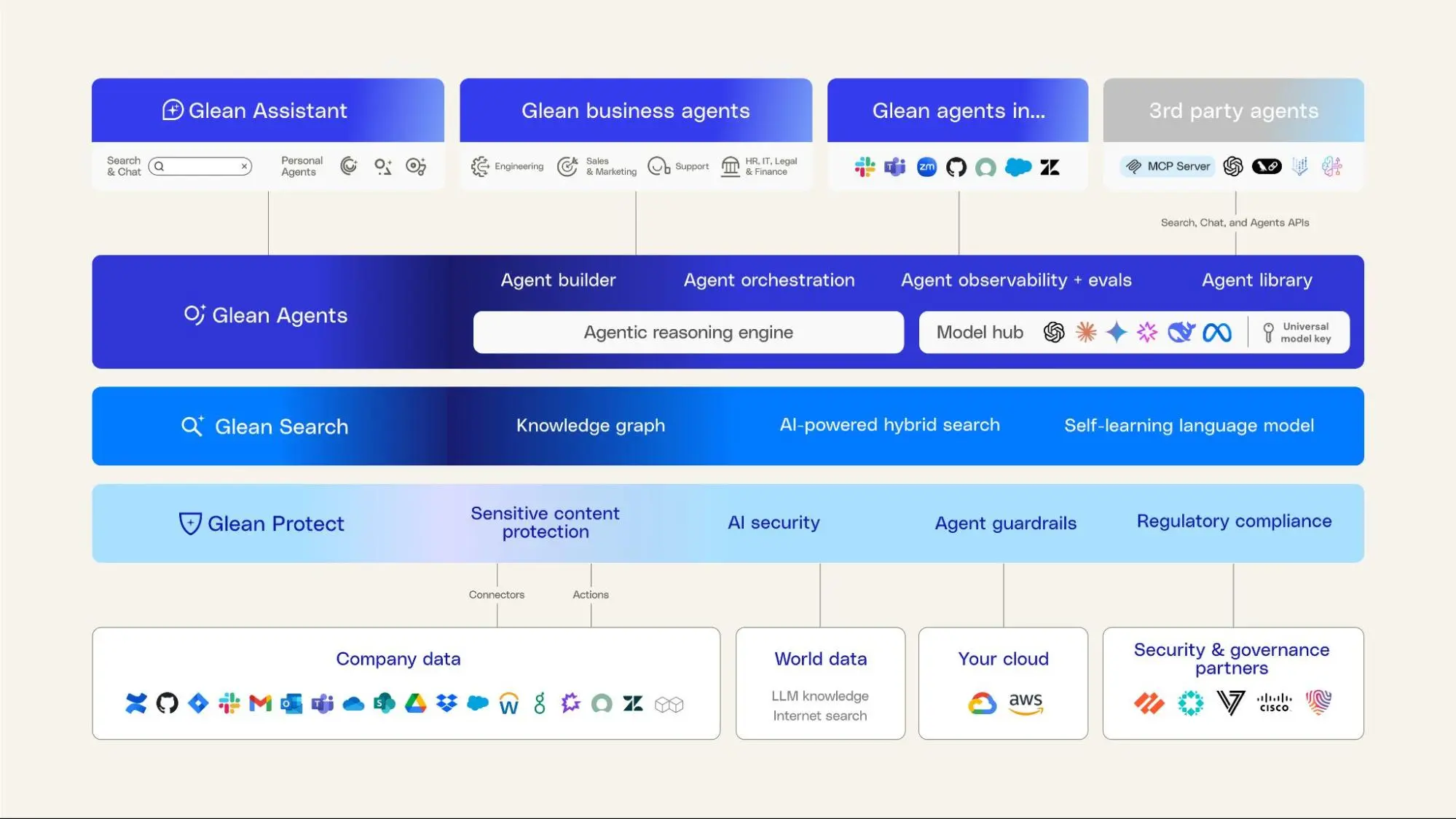Click the Gmail icon in Company data

click(x=259, y=703)
